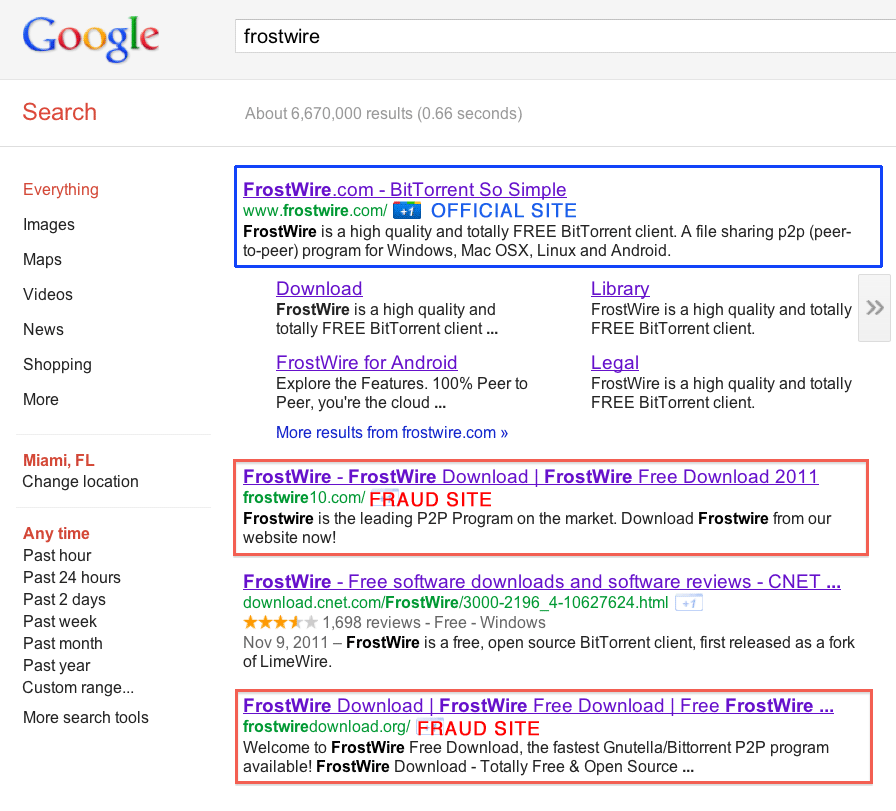This screenshot has height=811, width=896.
Task: Click the +1 icon on CNET result
Action: tap(689, 603)
